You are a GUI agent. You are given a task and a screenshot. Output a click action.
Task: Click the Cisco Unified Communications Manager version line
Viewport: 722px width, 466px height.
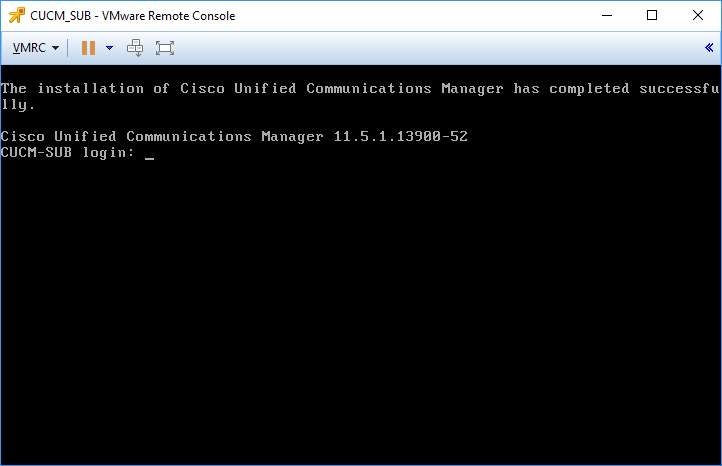234,136
